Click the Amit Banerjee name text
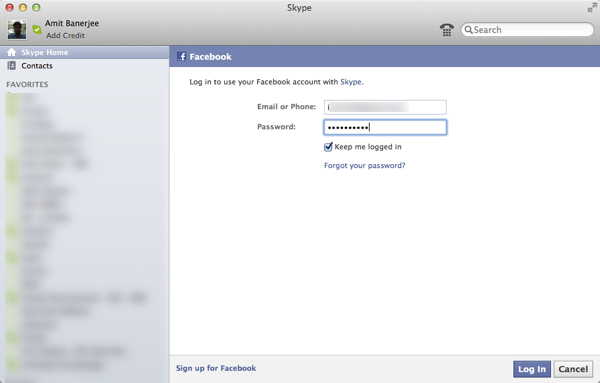Image resolution: width=600 pixels, height=383 pixels. pos(72,23)
